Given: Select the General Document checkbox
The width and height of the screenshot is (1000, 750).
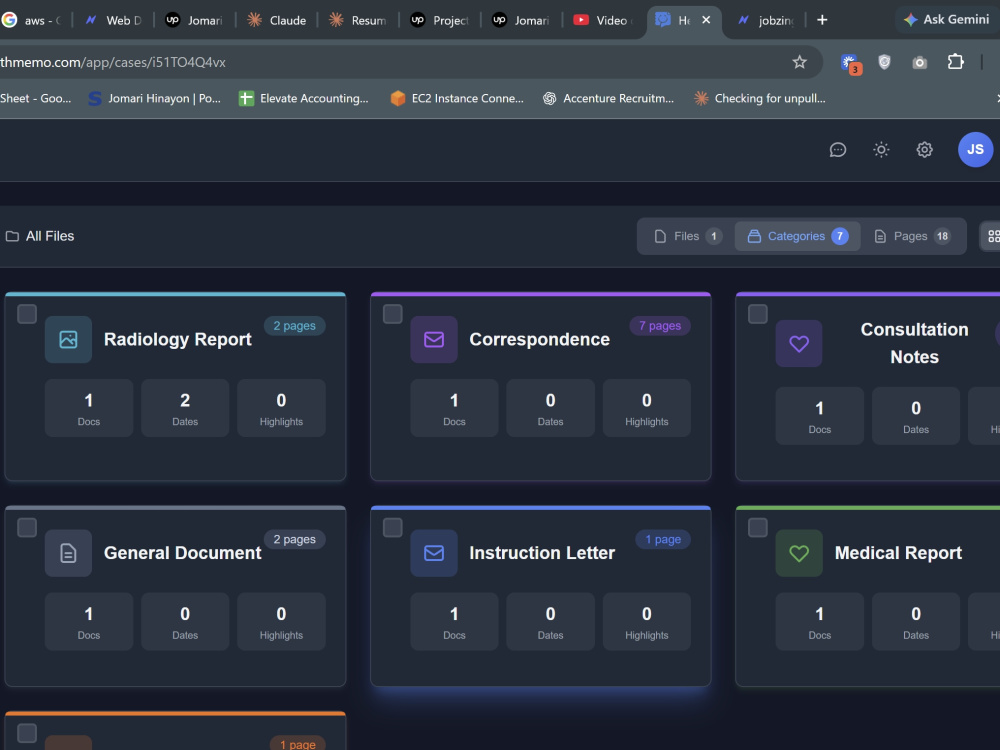Looking at the screenshot, I should tap(27, 527).
